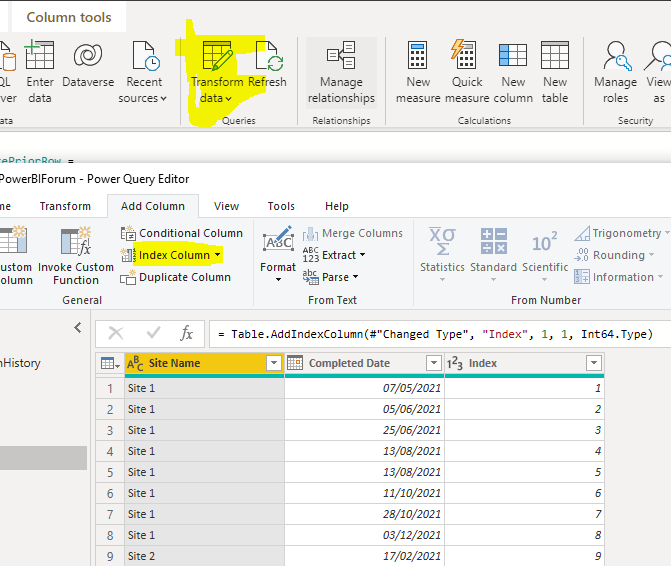Click into the formula bar text

pos(440,334)
